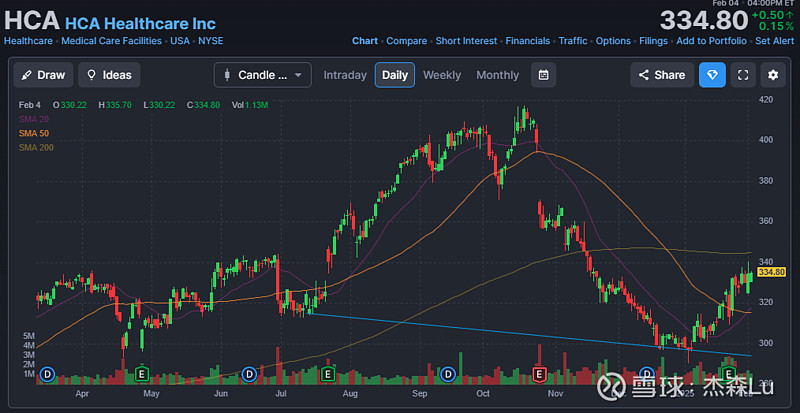Switch timeframe to Monthly
Viewport: 800px width, 413px height.
[x=497, y=75]
